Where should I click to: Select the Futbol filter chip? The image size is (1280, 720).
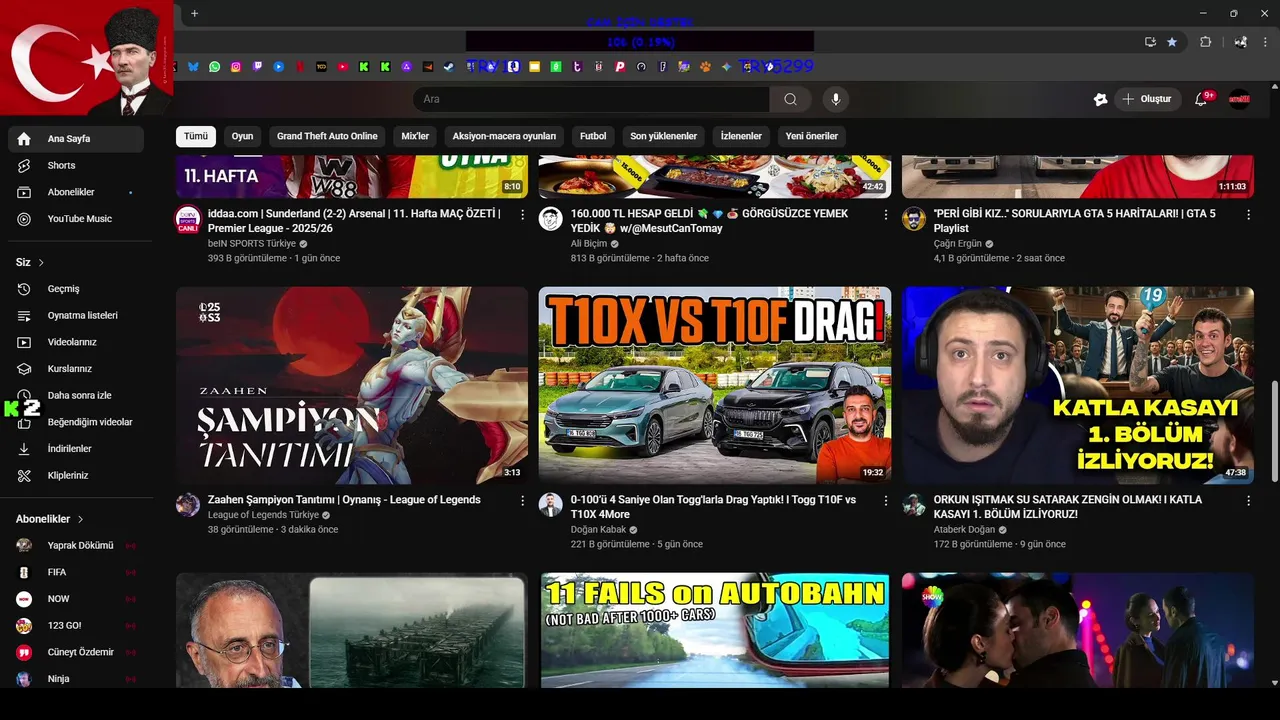pos(593,136)
